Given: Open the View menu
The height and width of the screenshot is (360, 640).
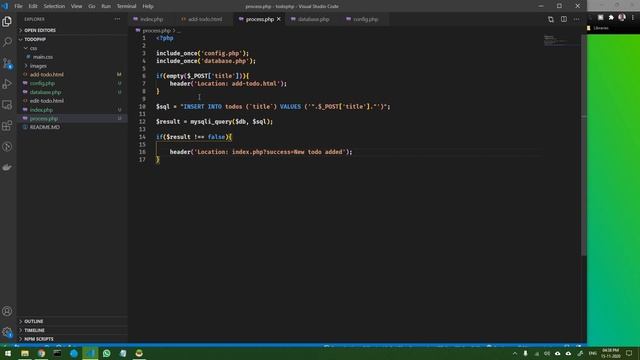Looking at the screenshot, I should [x=76, y=6].
